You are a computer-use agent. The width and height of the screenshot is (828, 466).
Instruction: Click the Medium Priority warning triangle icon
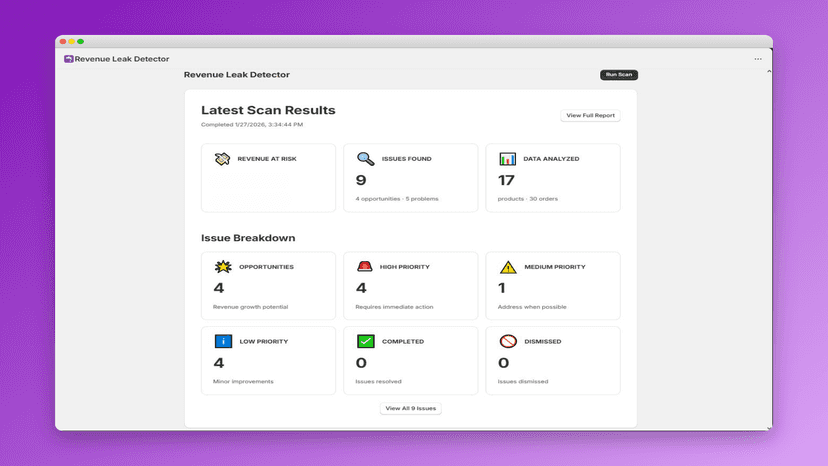(x=508, y=267)
